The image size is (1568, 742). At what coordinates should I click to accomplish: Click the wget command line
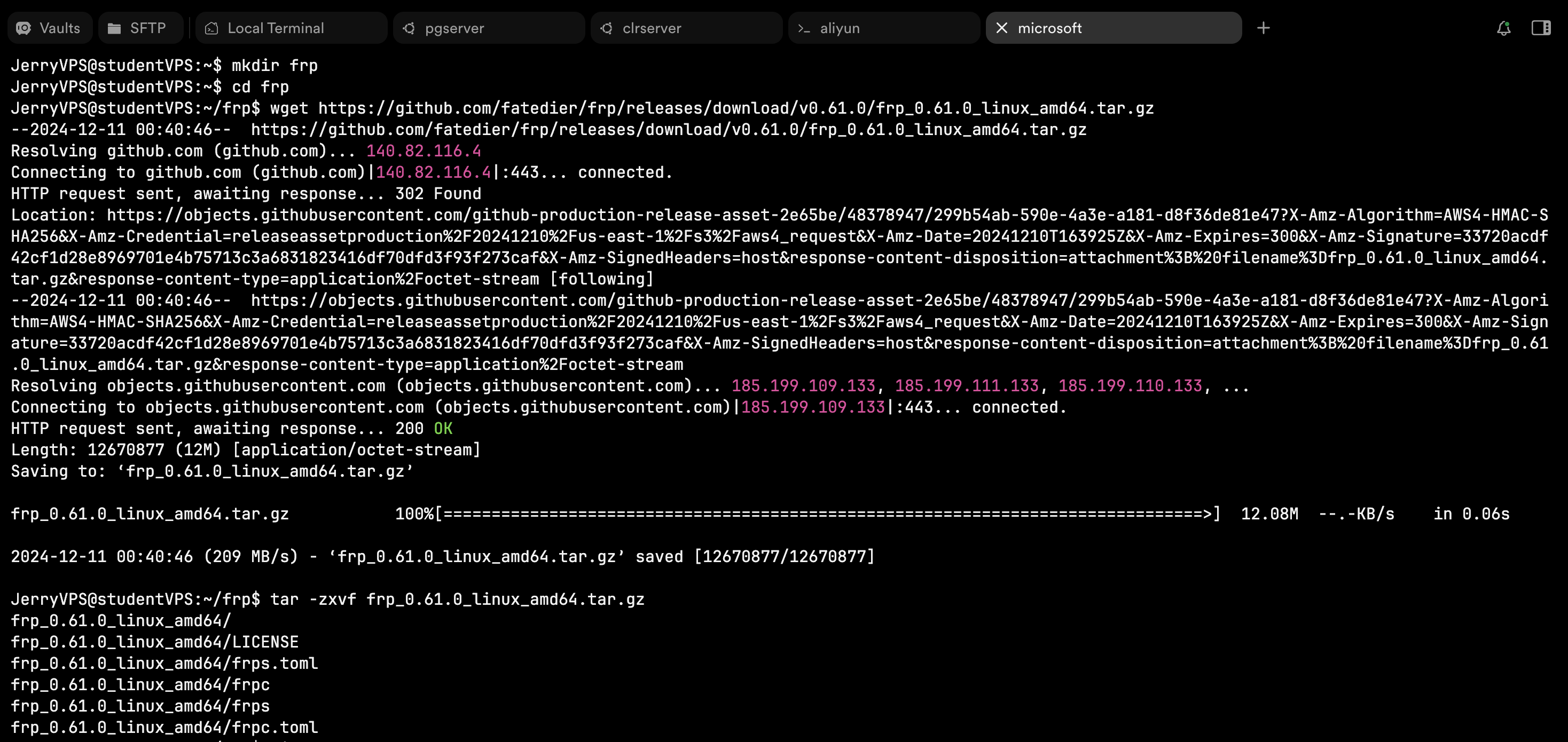coord(582,108)
